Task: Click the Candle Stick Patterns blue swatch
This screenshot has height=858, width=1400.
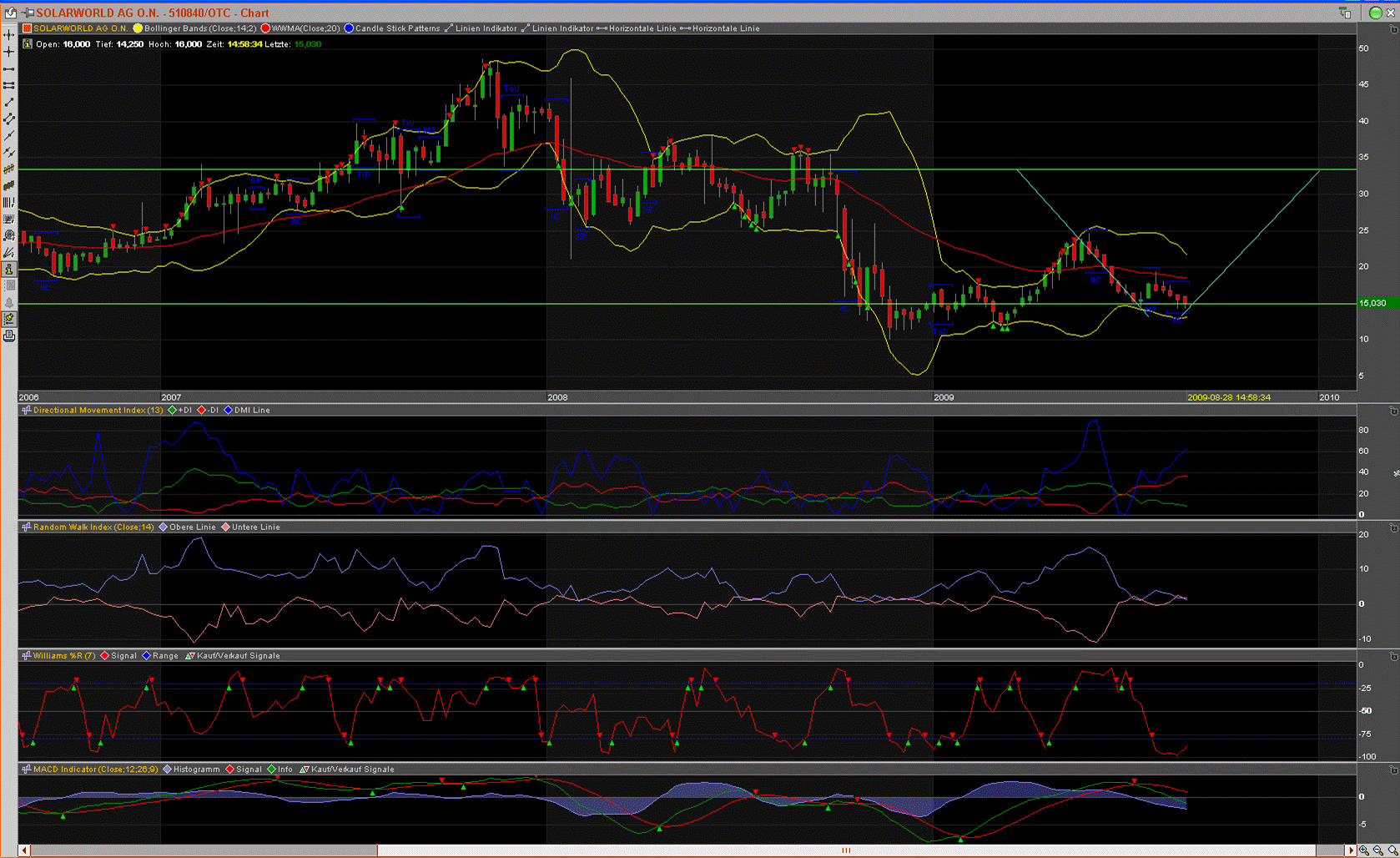Action: coord(350,28)
